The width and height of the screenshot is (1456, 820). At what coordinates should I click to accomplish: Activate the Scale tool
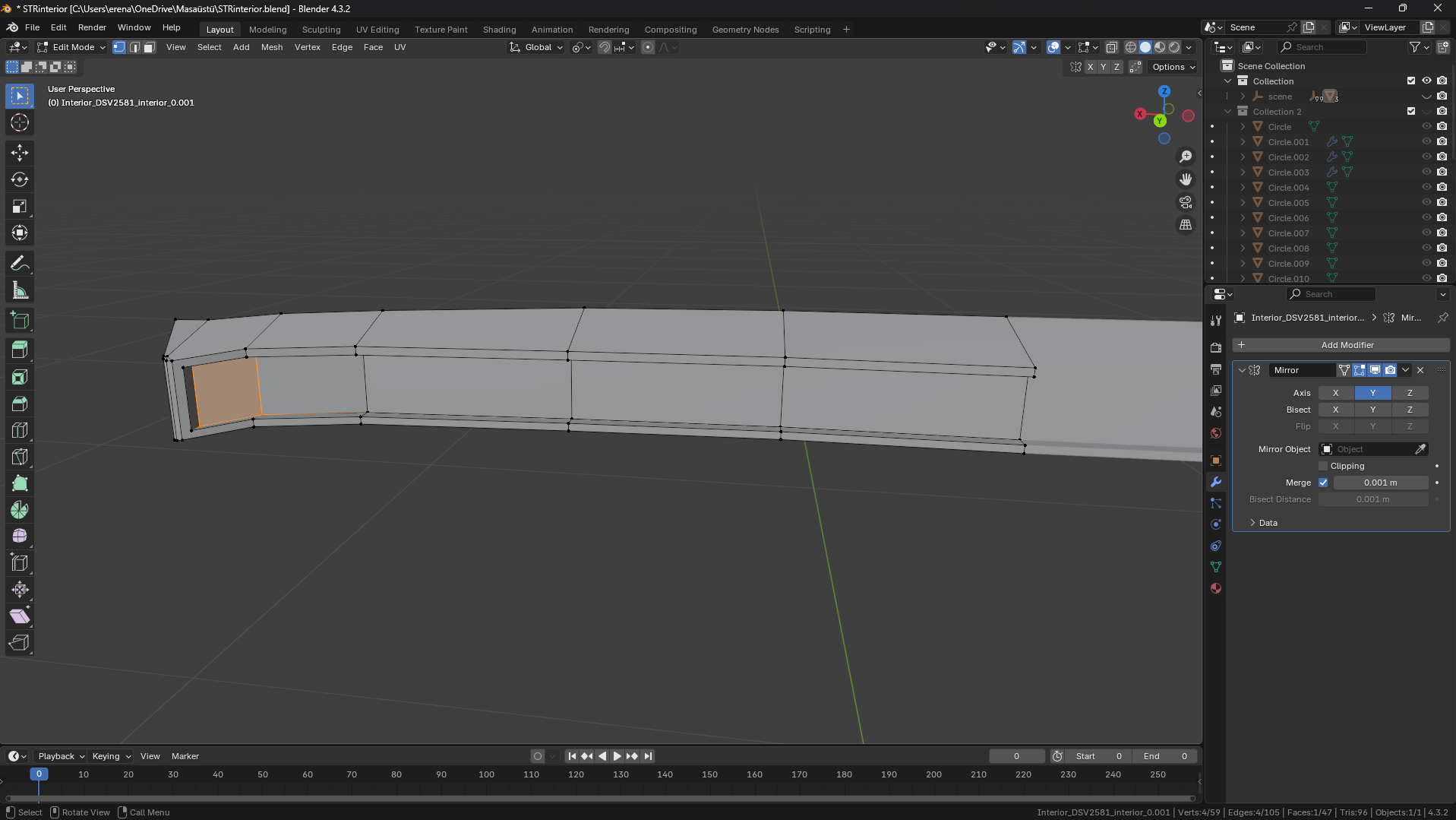[20, 206]
